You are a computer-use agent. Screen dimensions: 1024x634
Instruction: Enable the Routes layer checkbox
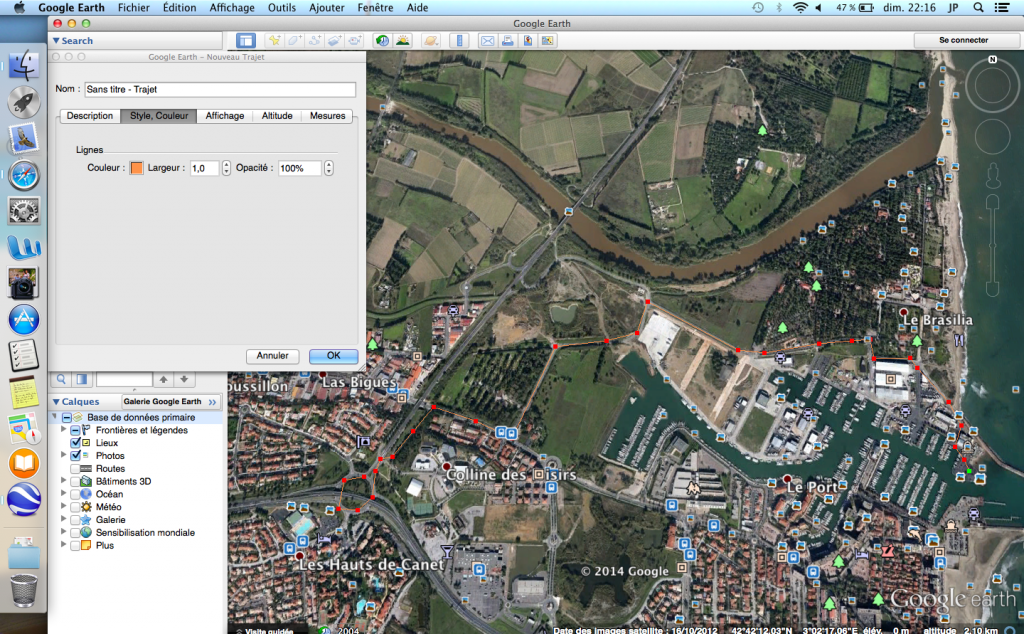click(x=76, y=468)
